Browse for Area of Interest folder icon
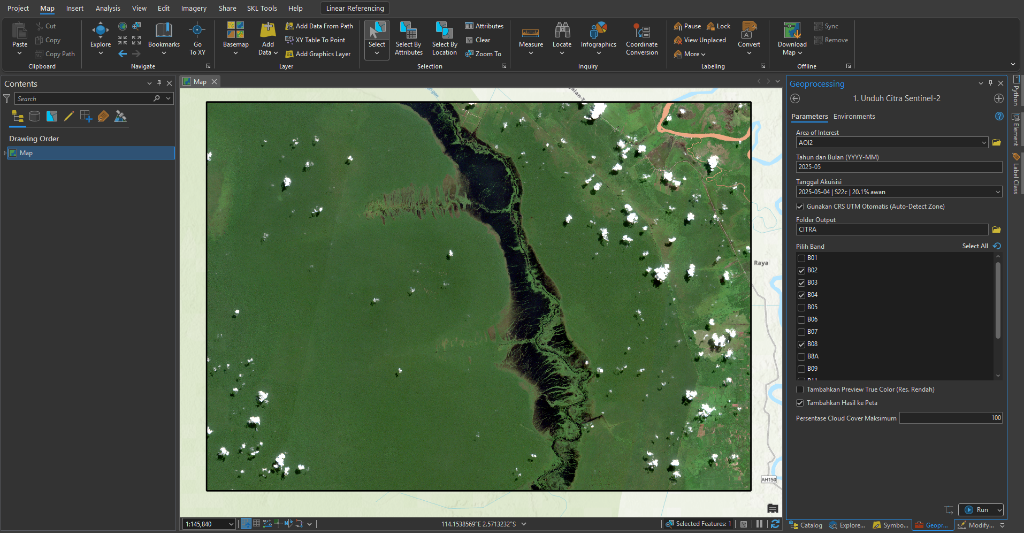1024x533 pixels. point(997,142)
